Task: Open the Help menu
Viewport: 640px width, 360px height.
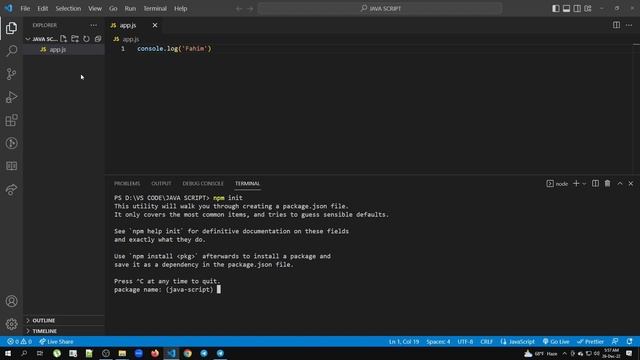Action: [180, 9]
